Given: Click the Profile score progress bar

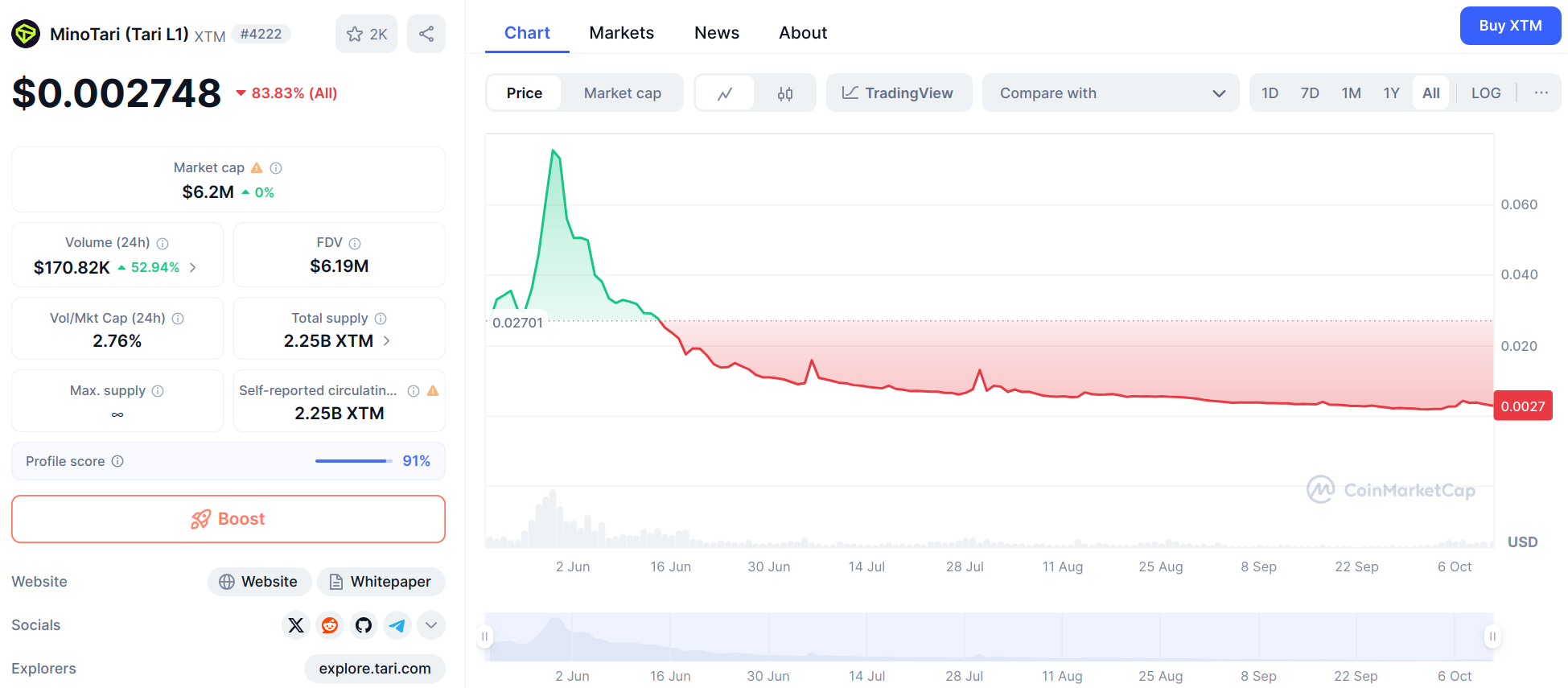Looking at the screenshot, I should click(354, 461).
